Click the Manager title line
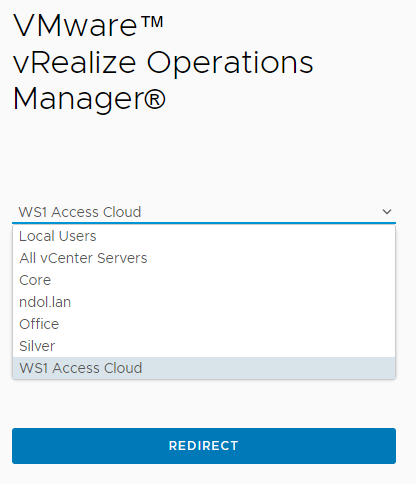The image size is (416, 484). (89, 99)
